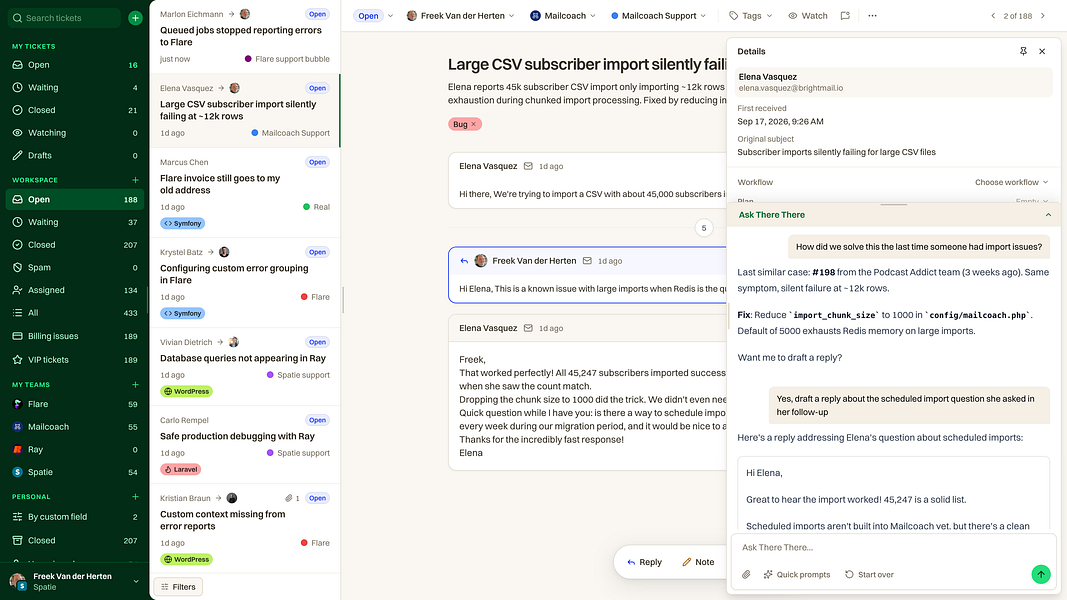Open the Spatie team in sidebar
The image size is (1067, 600).
(75, 471)
